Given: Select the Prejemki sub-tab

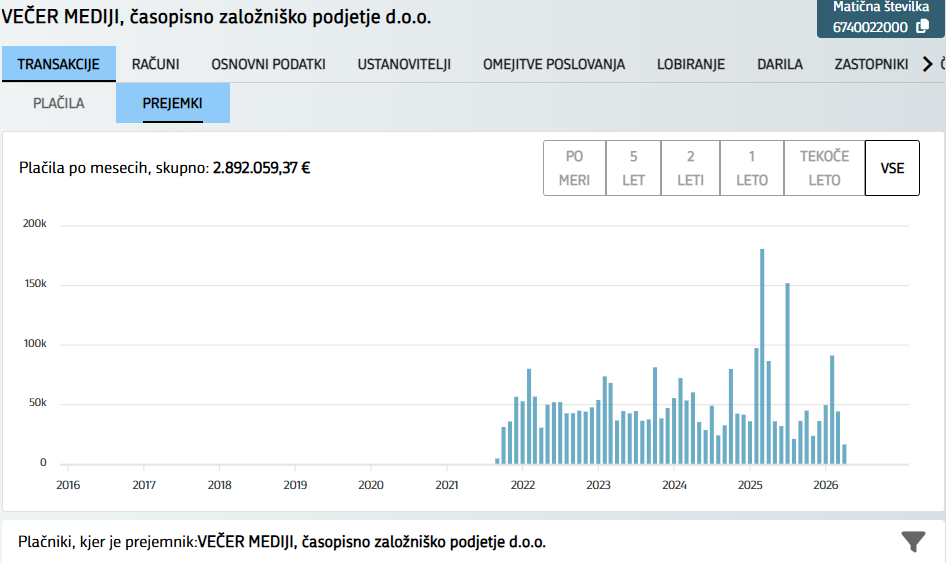Looking at the screenshot, I should [172, 103].
